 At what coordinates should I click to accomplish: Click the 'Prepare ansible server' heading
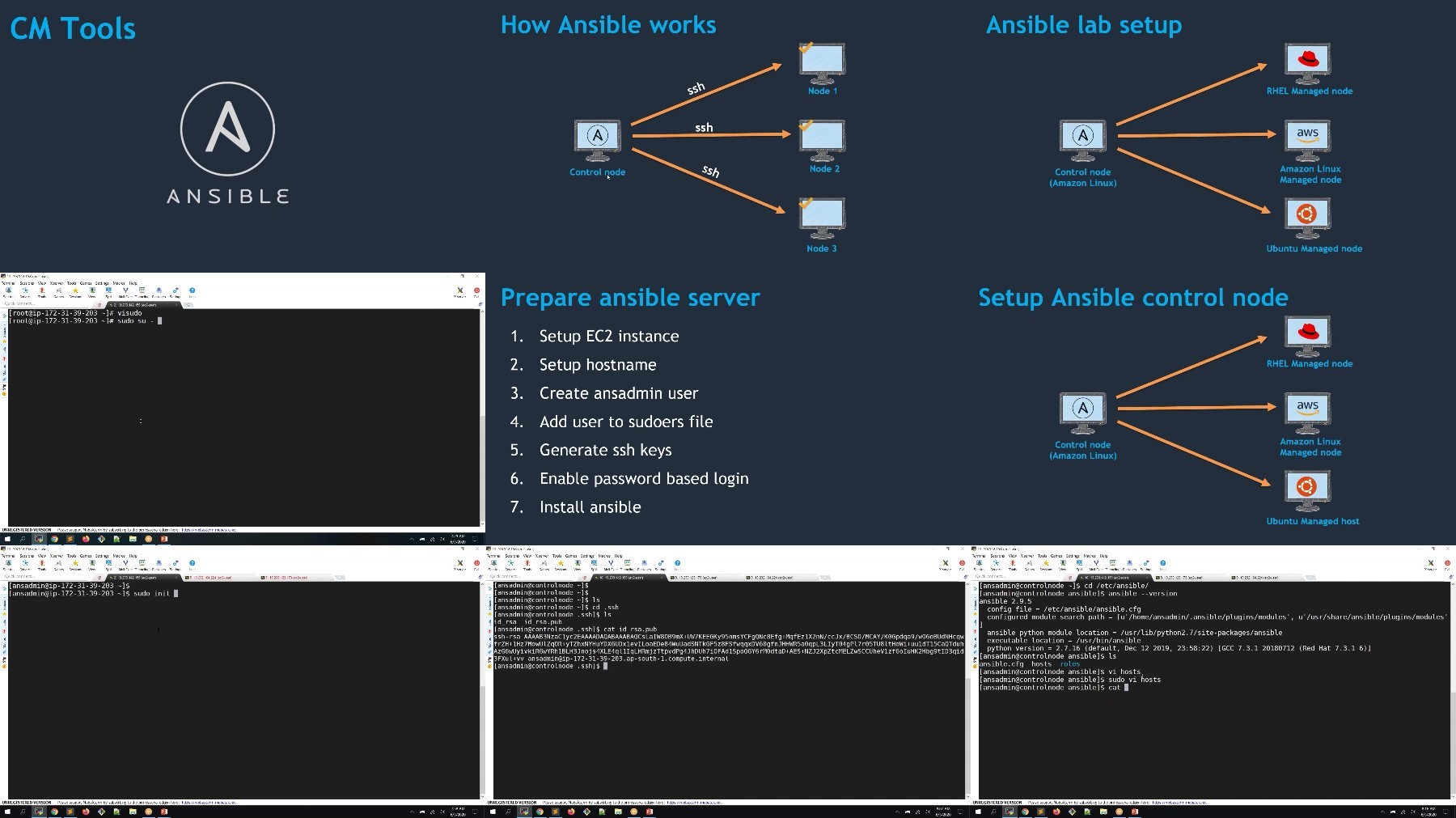630,298
